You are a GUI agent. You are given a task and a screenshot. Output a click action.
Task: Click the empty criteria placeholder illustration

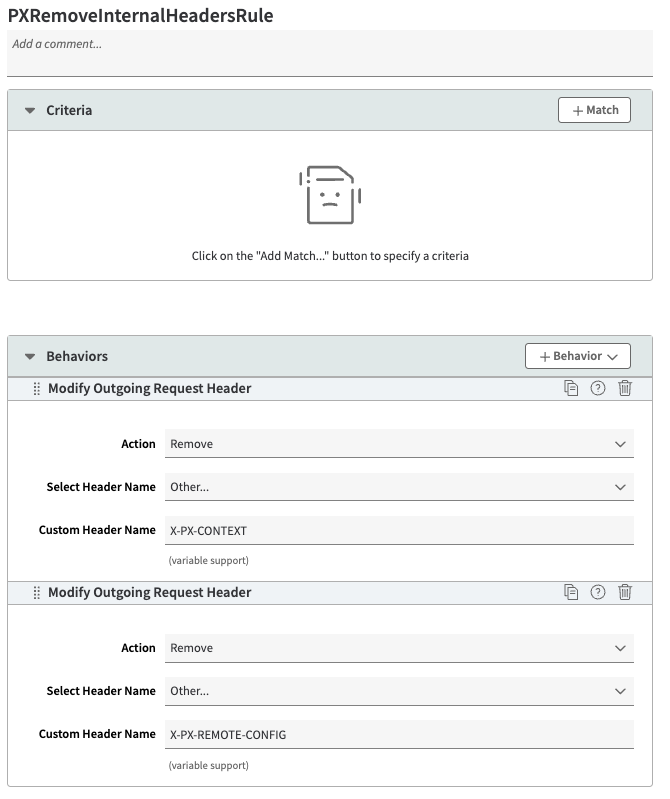(330, 195)
